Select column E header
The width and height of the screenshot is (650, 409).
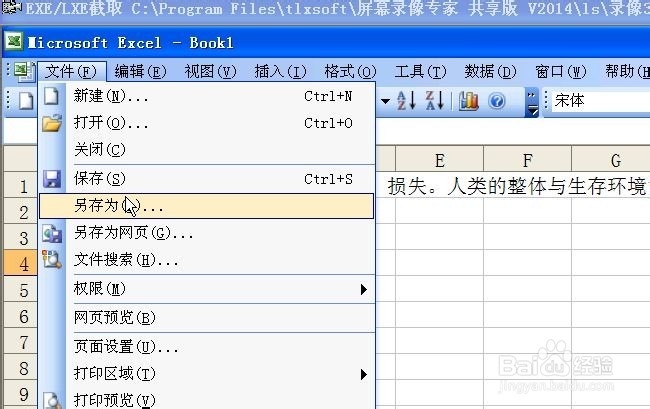pyautogui.click(x=439, y=160)
